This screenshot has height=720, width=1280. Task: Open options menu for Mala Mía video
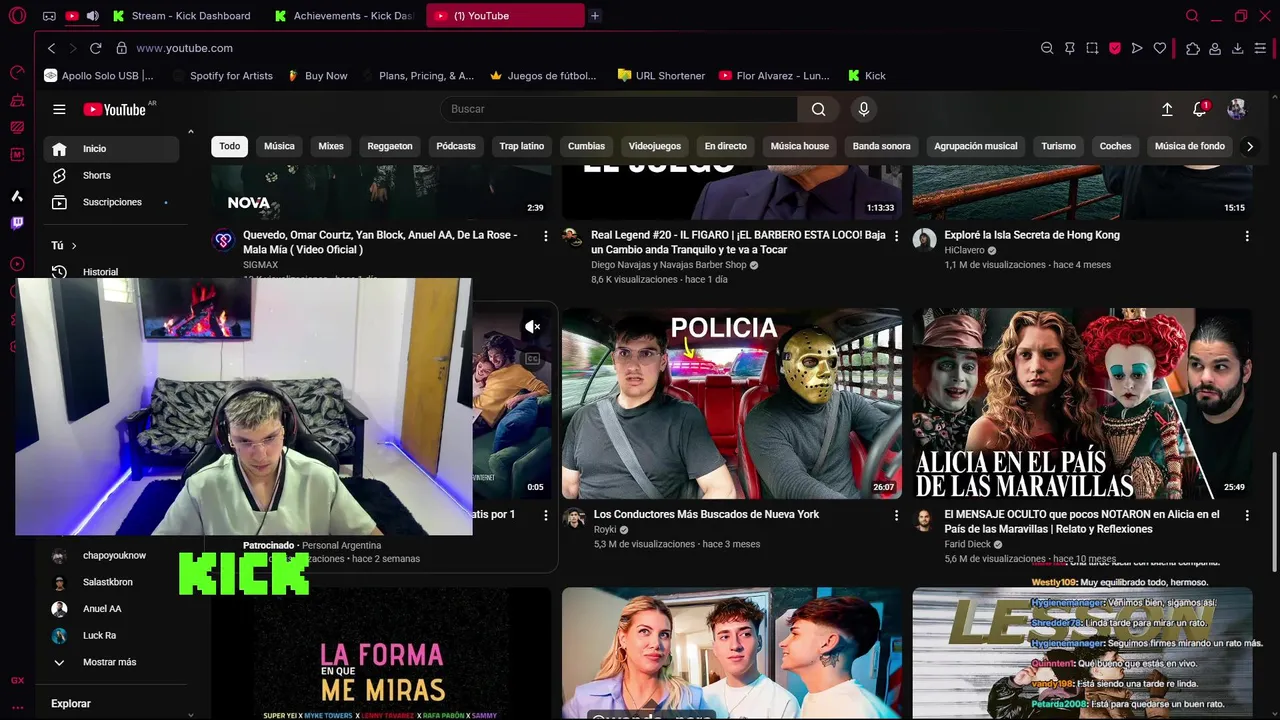pos(546,236)
